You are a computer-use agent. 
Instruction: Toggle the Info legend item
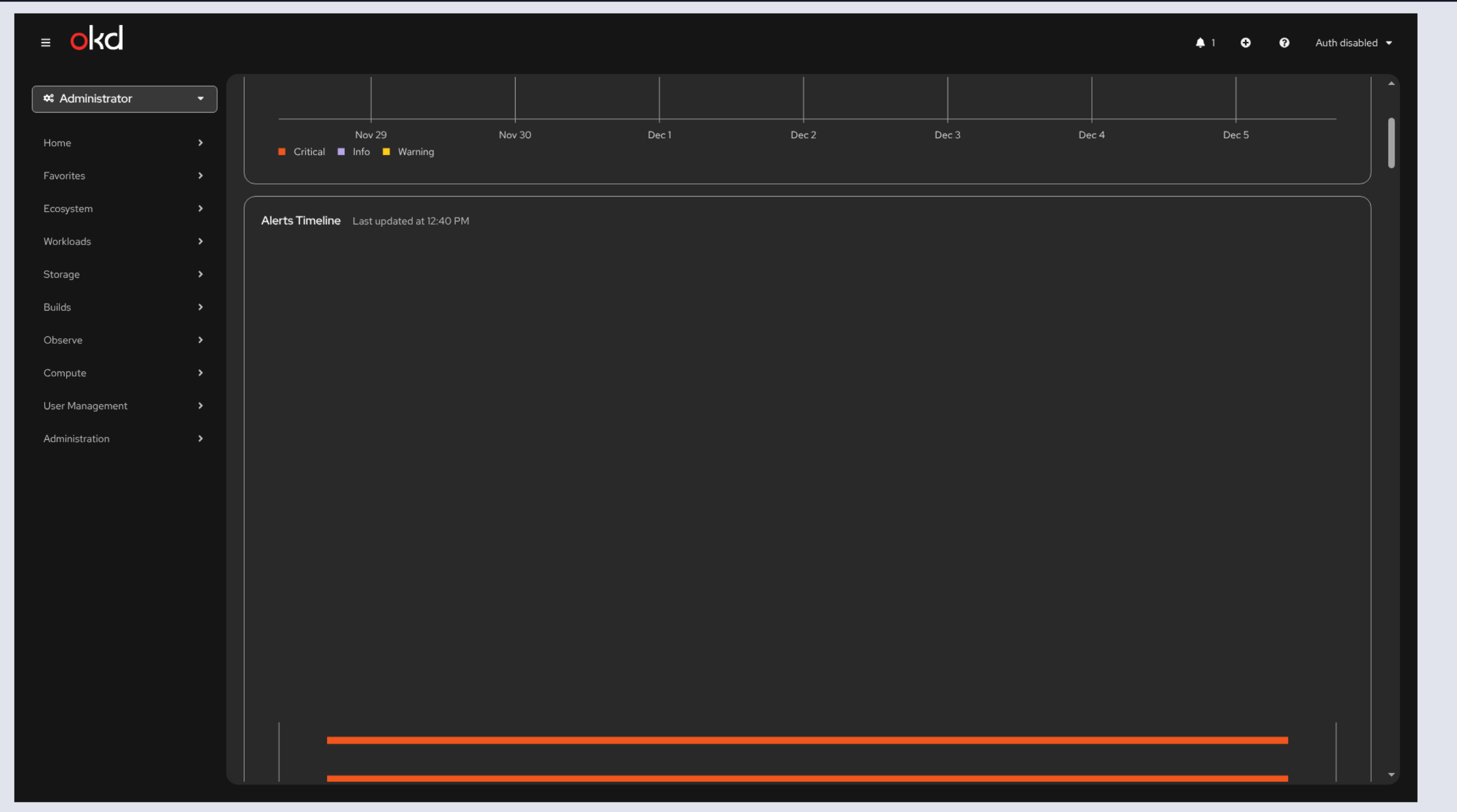click(361, 151)
